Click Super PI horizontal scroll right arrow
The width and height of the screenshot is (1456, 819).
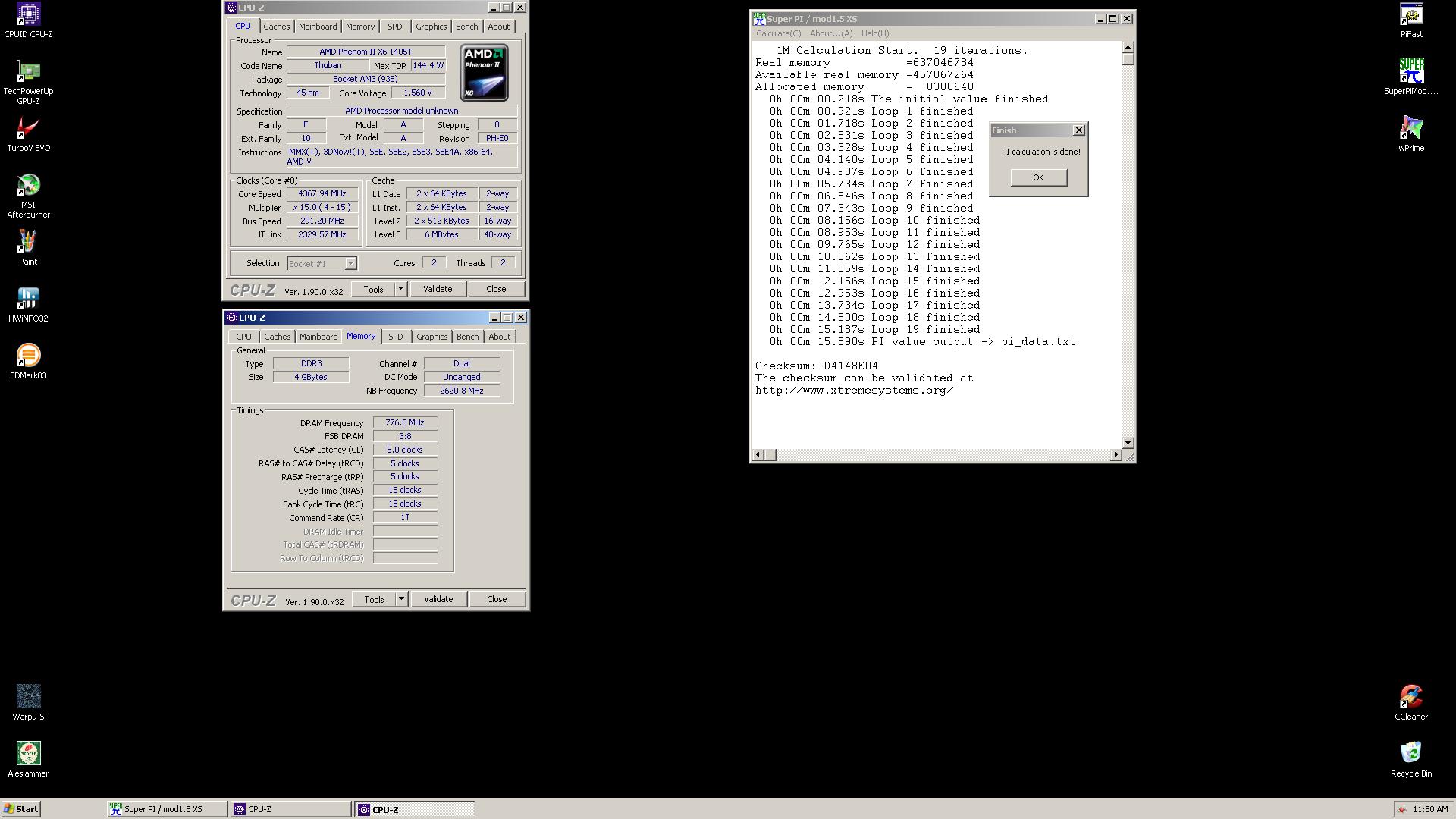(1116, 455)
